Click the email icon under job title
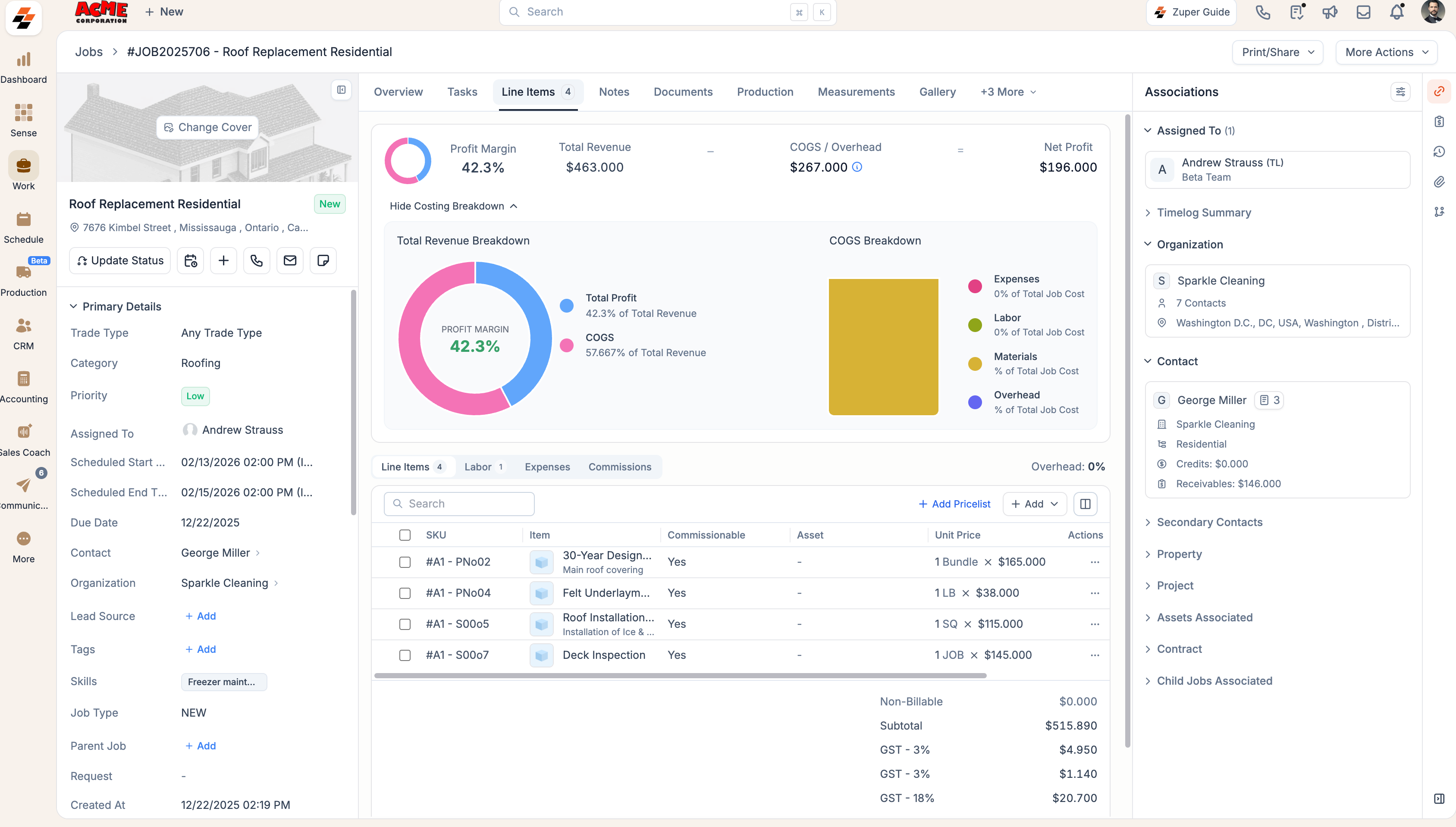Screen dimensions: 1456x827 tap(290, 261)
